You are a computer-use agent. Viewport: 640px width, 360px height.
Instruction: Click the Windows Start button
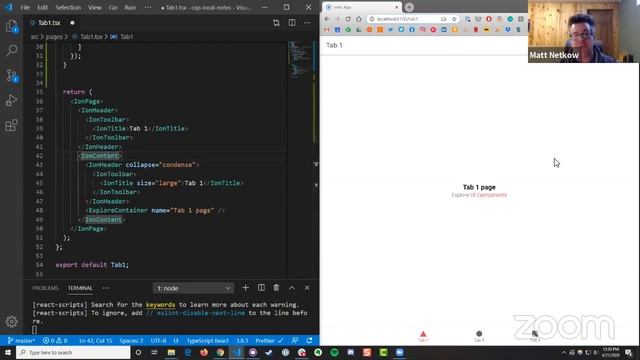(x=8, y=352)
